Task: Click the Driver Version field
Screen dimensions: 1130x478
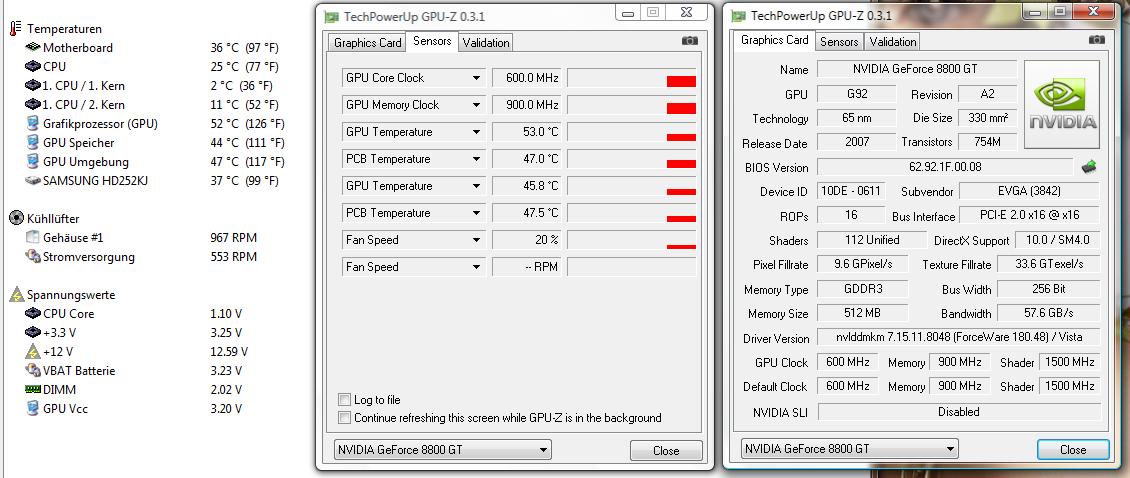Action: coord(959,337)
